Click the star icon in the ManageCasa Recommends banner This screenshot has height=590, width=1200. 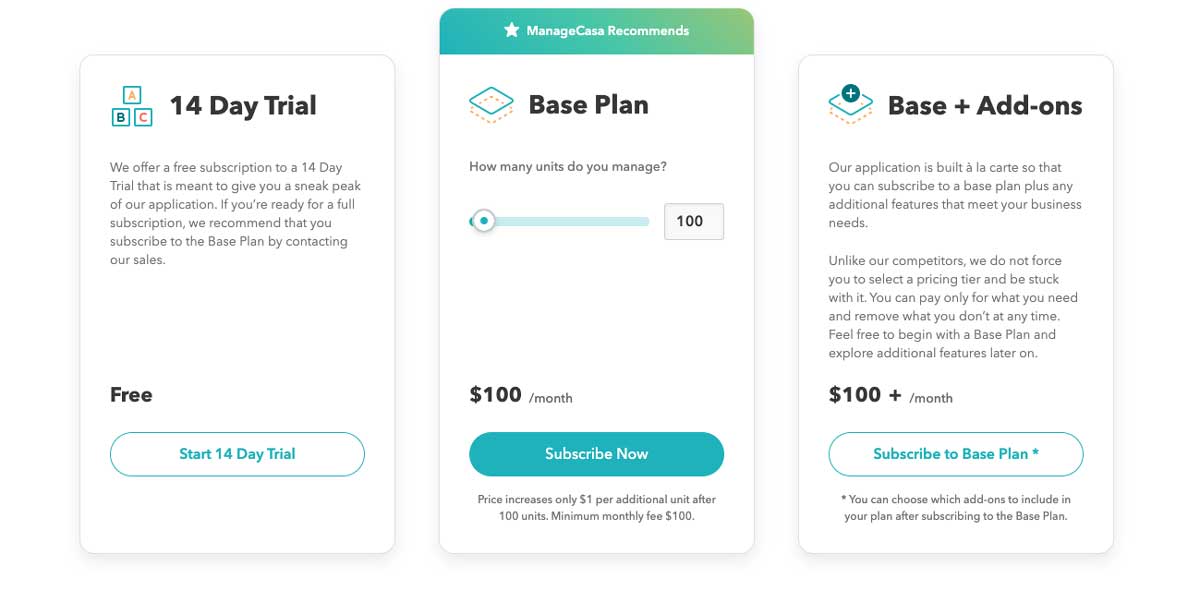pos(511,31)
